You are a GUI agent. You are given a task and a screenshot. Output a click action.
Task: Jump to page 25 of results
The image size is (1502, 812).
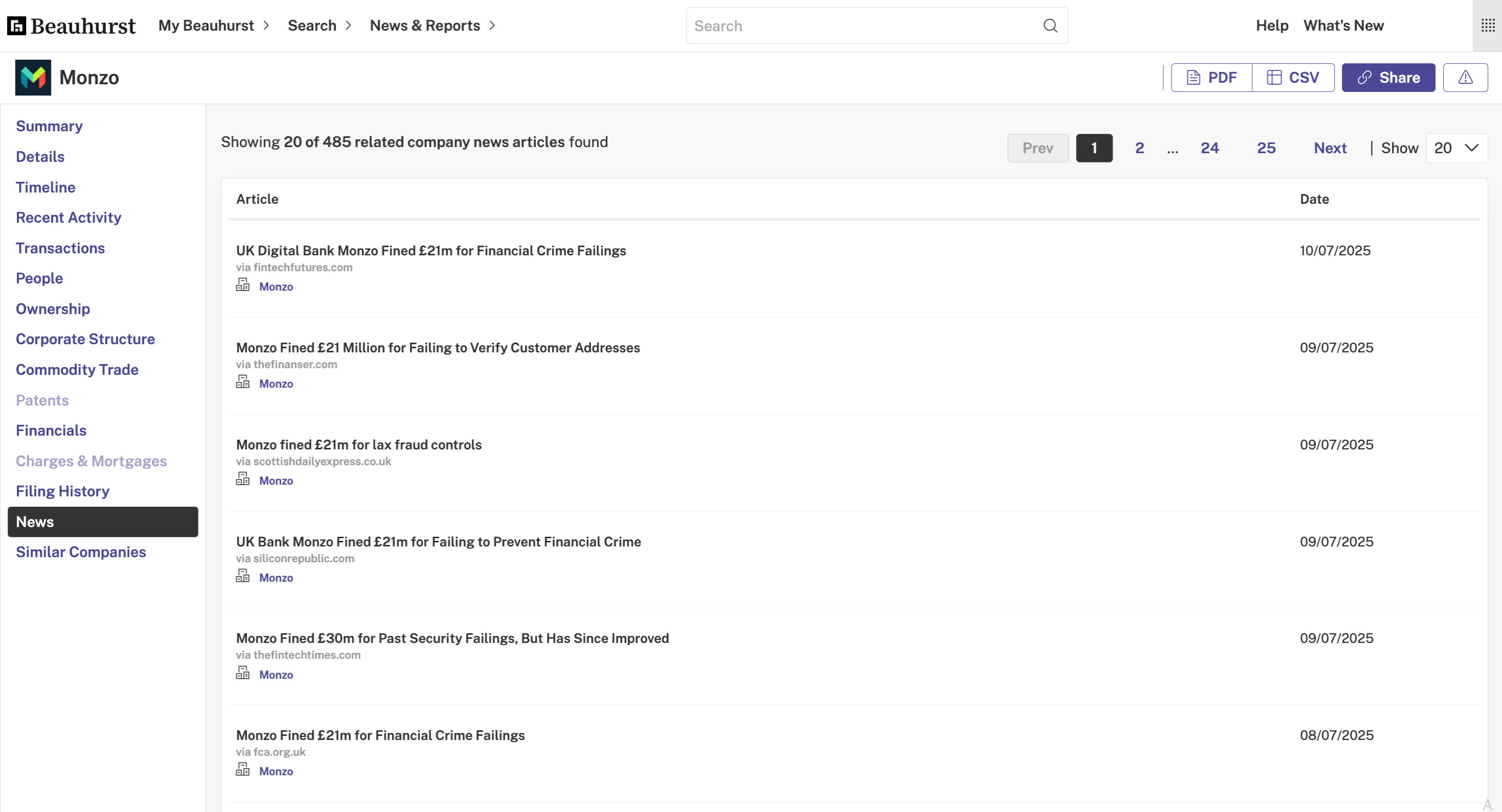(1266, 148)
